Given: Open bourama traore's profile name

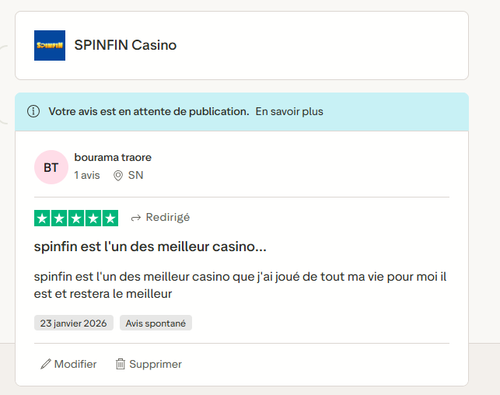Looking at the screenshot, I should click(113, 157).
